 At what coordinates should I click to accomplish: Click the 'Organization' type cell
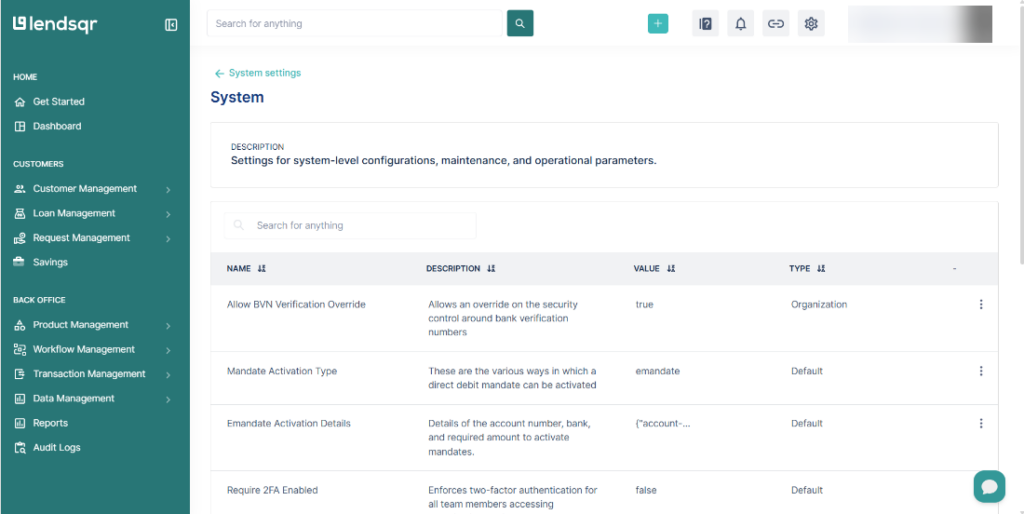click(819, 304)
